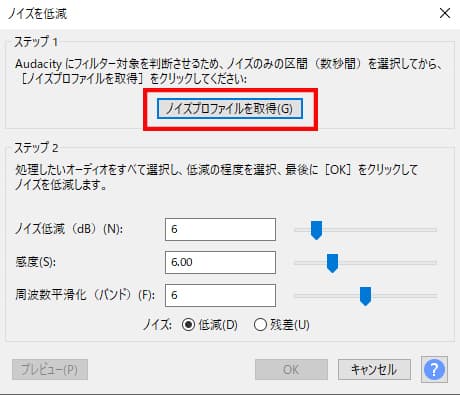The image size is (460, 395).
Task: Click the 周波数平滑化 (バンド) (F): label
Action: click(x=85, y=295)
